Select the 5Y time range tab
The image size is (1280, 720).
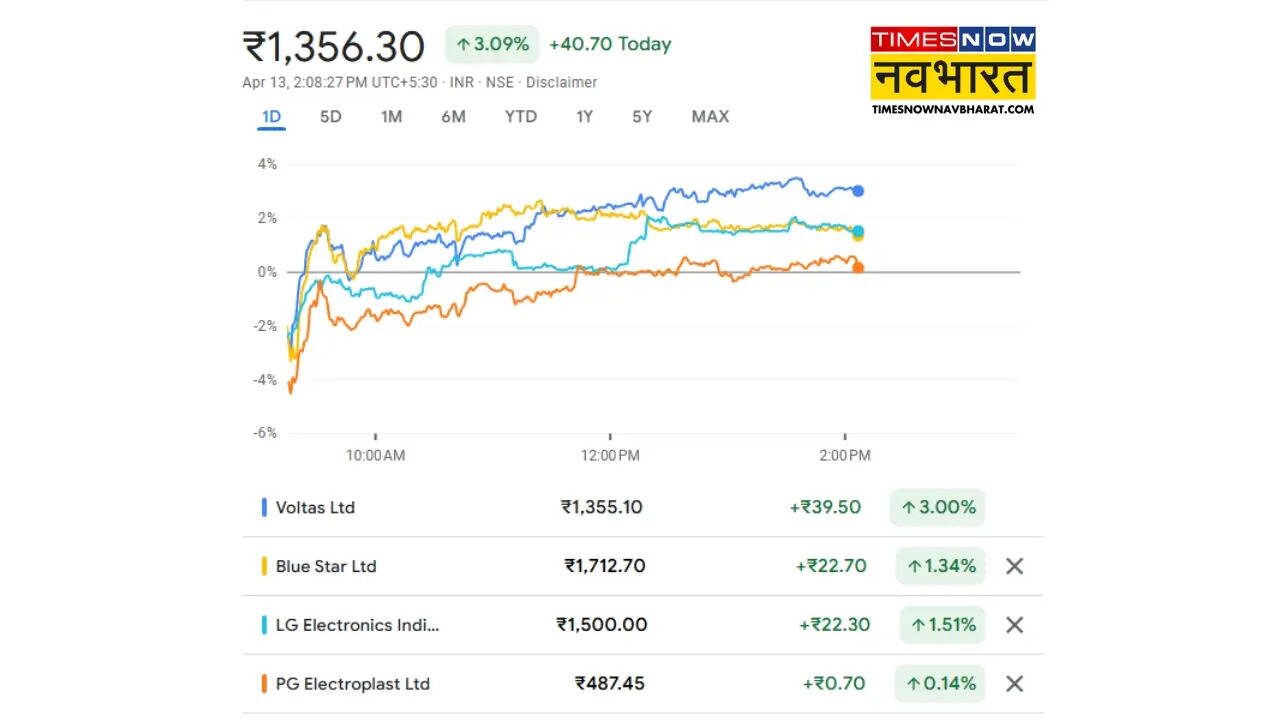click(642, 117)
